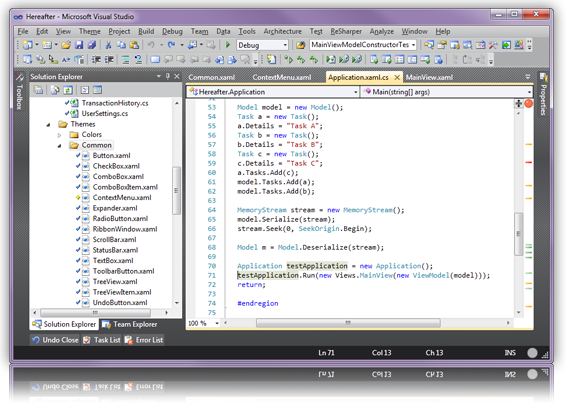Open the Error List panel button
This screenshot has width=566, height=403.
[144, 340]
